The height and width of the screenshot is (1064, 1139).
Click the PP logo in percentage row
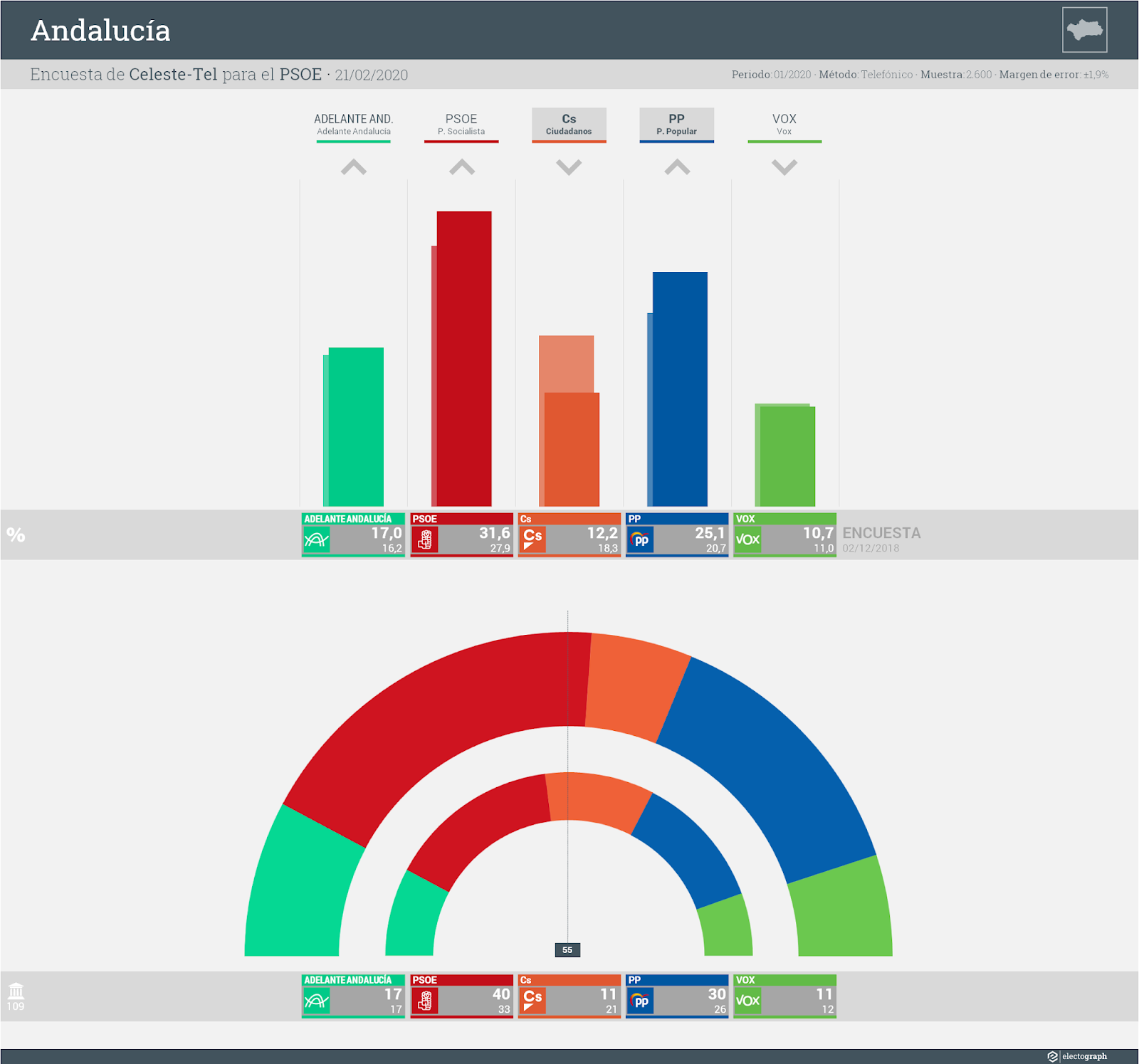(x=641, y=539)
